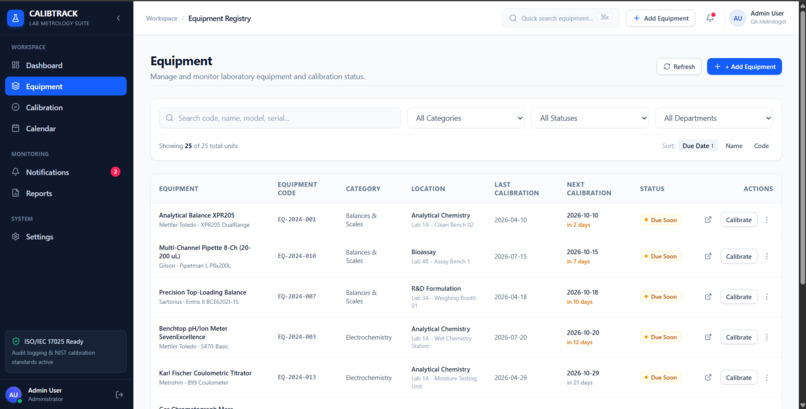The height and width of the screenshot is (409, 806).
Task: Open details icon for Benchtop pH/Ion Meter
Action: [x=708, y=337]
